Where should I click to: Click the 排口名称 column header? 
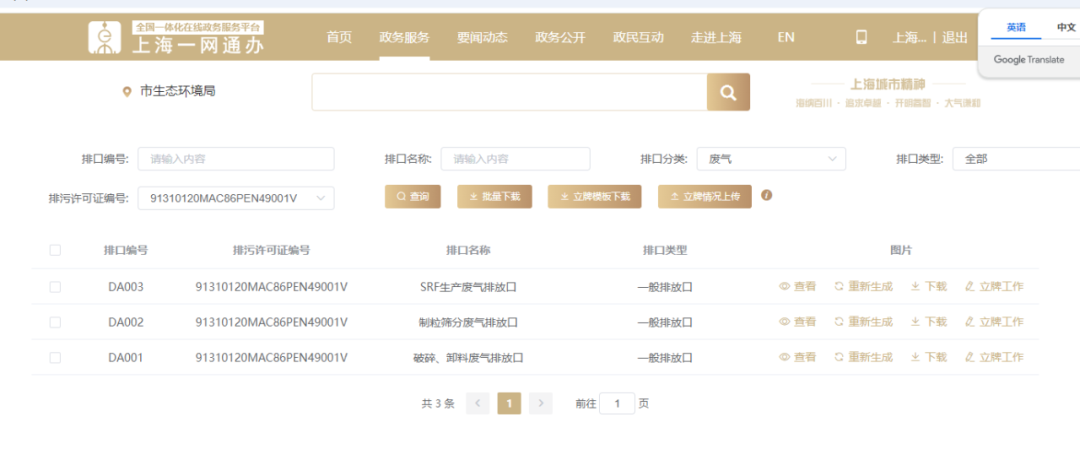pyautogui.click(x=468, y=251)
